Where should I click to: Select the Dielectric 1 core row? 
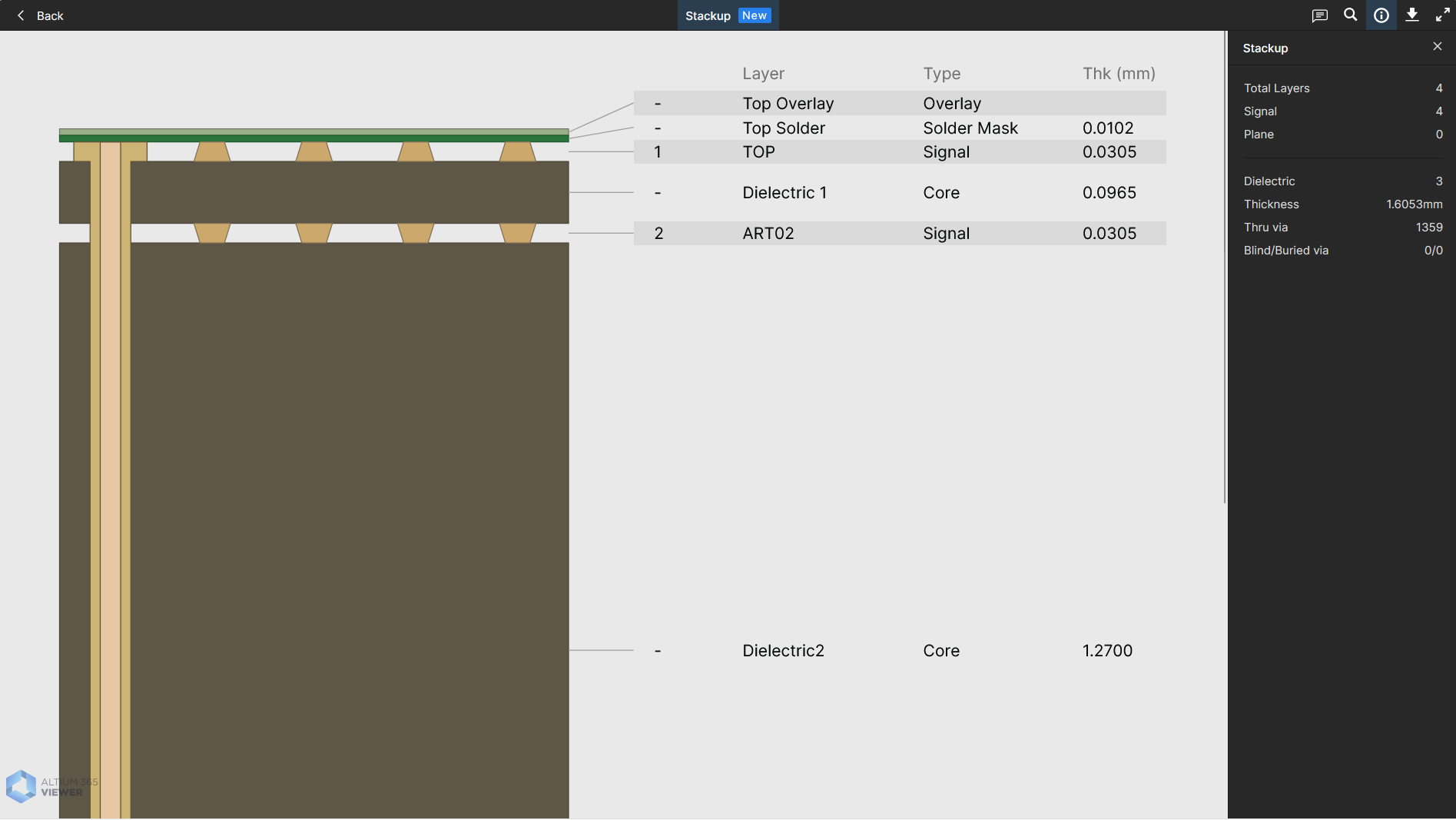[899, 193]
